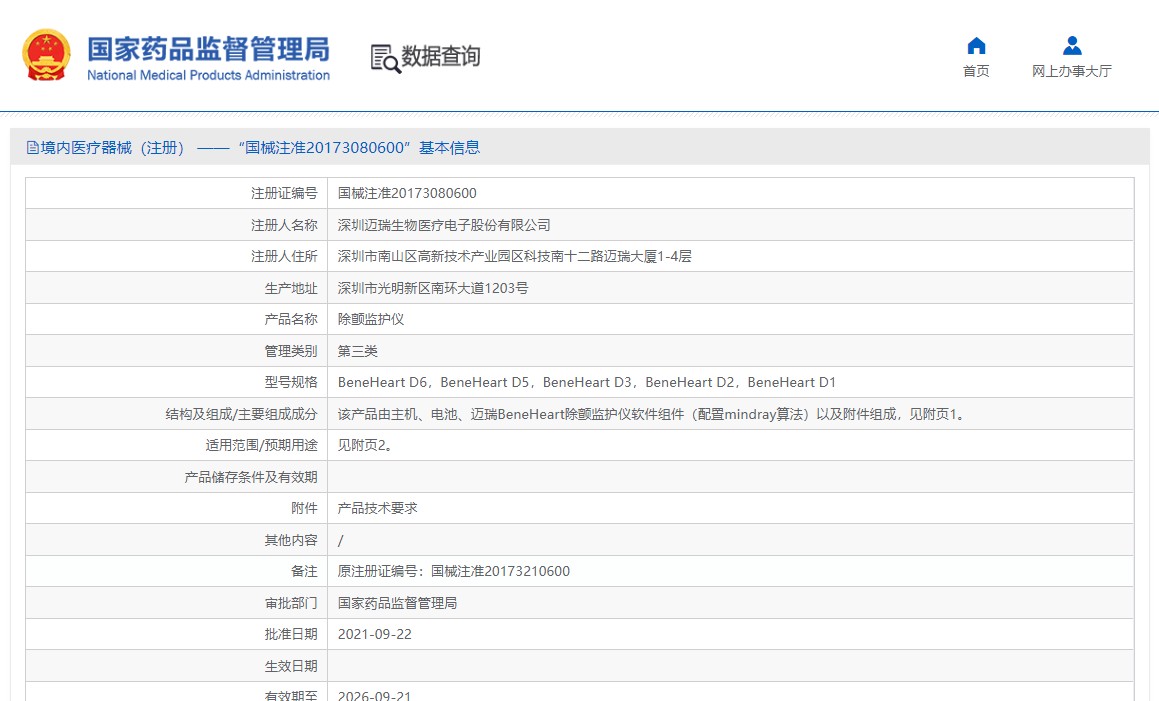Viewport: 1159px width, 701px height.
Task: Click the 产品技术要求 attachment value
Action: pyautogui.click(x=378, y=508)
